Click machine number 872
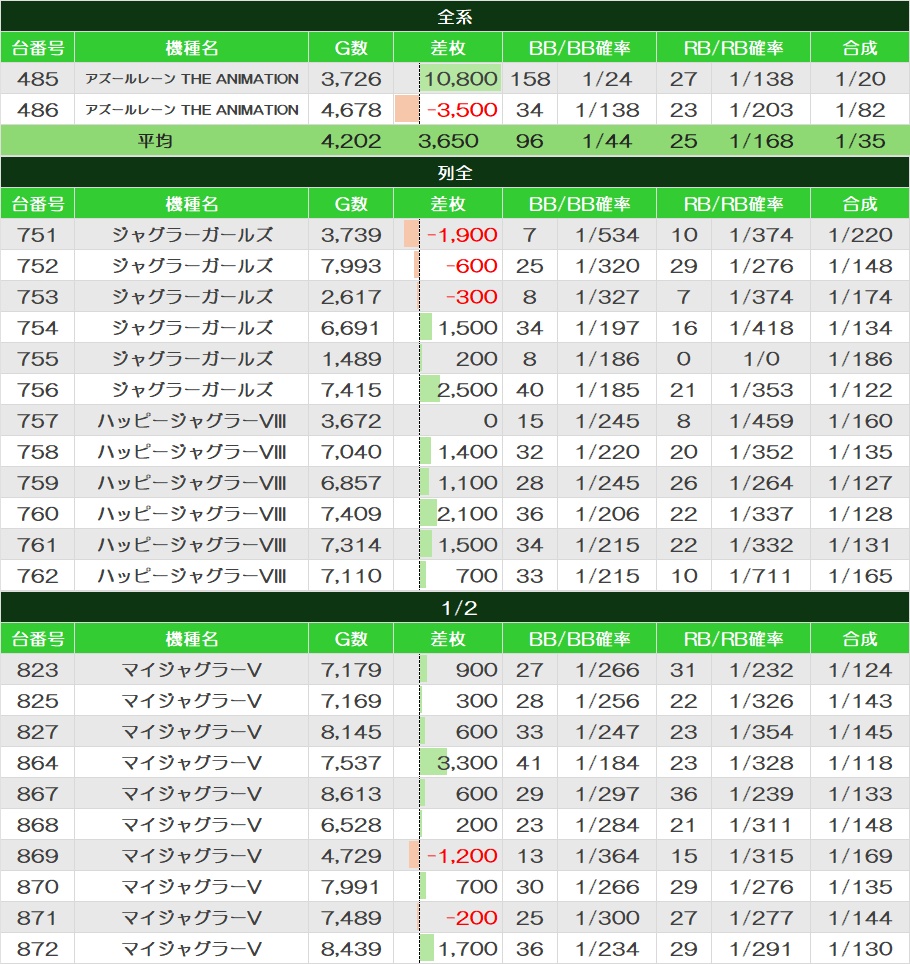Viewport: 910px width, 964px height. 38,949
